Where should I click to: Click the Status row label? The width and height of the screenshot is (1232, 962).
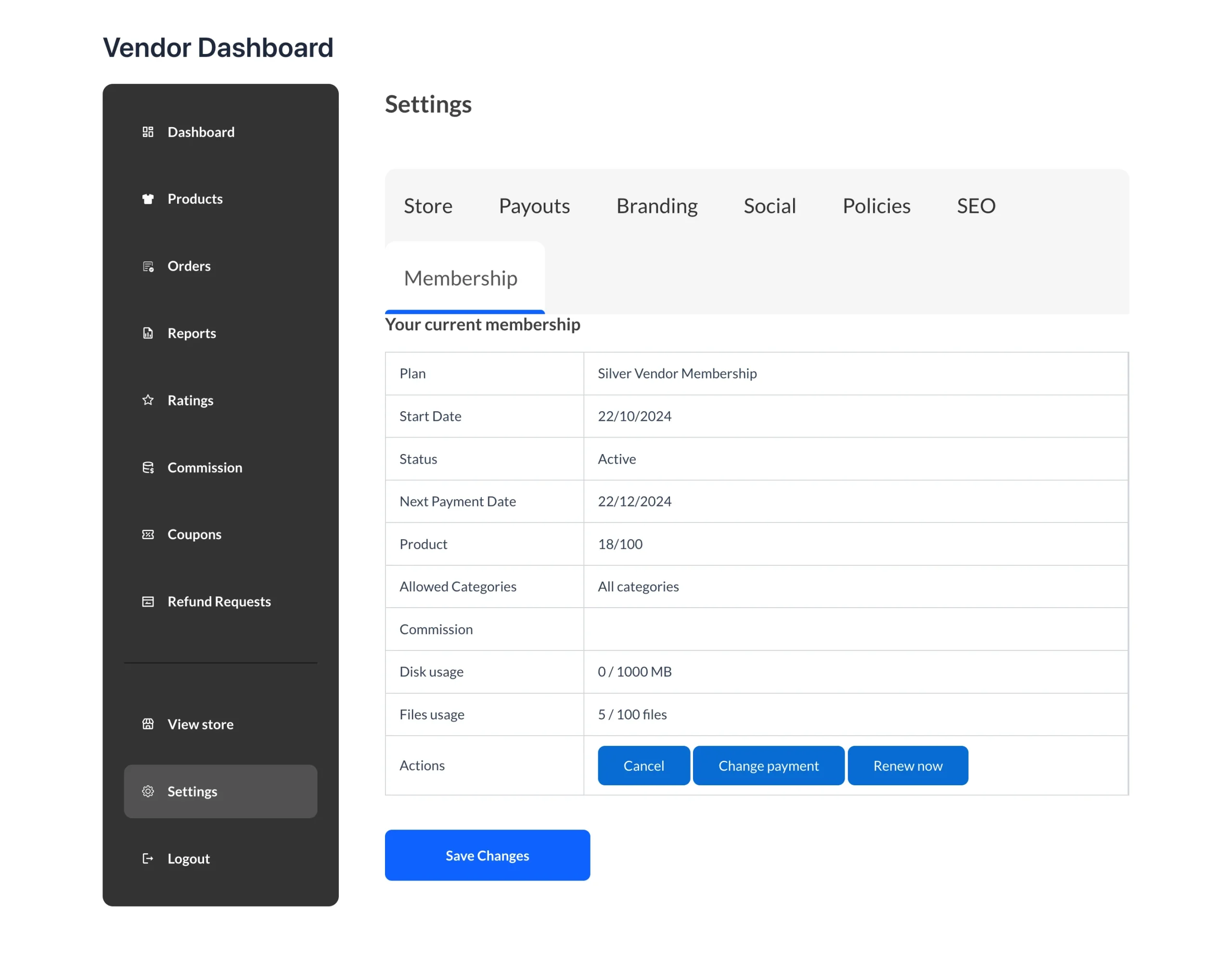418,459
